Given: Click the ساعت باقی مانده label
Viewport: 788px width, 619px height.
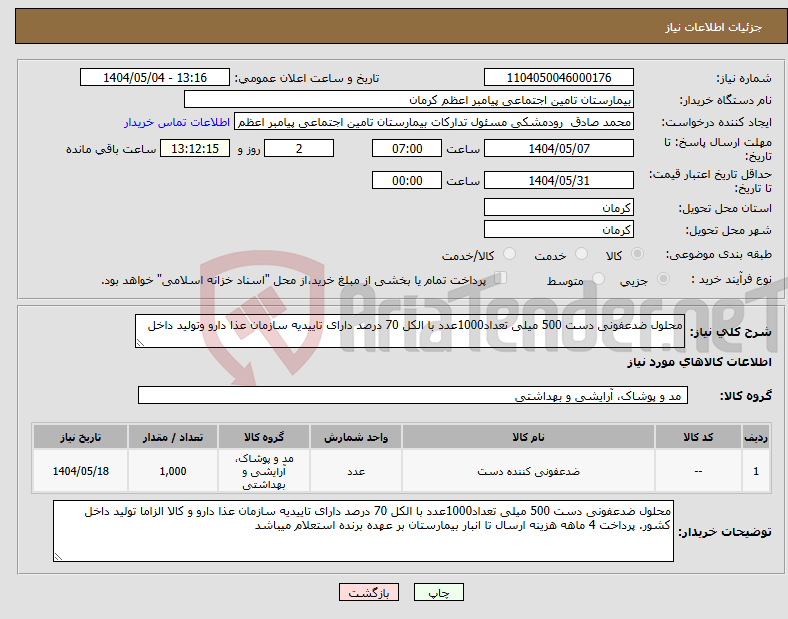Looking at the screenshot, I should coord(111,149).
